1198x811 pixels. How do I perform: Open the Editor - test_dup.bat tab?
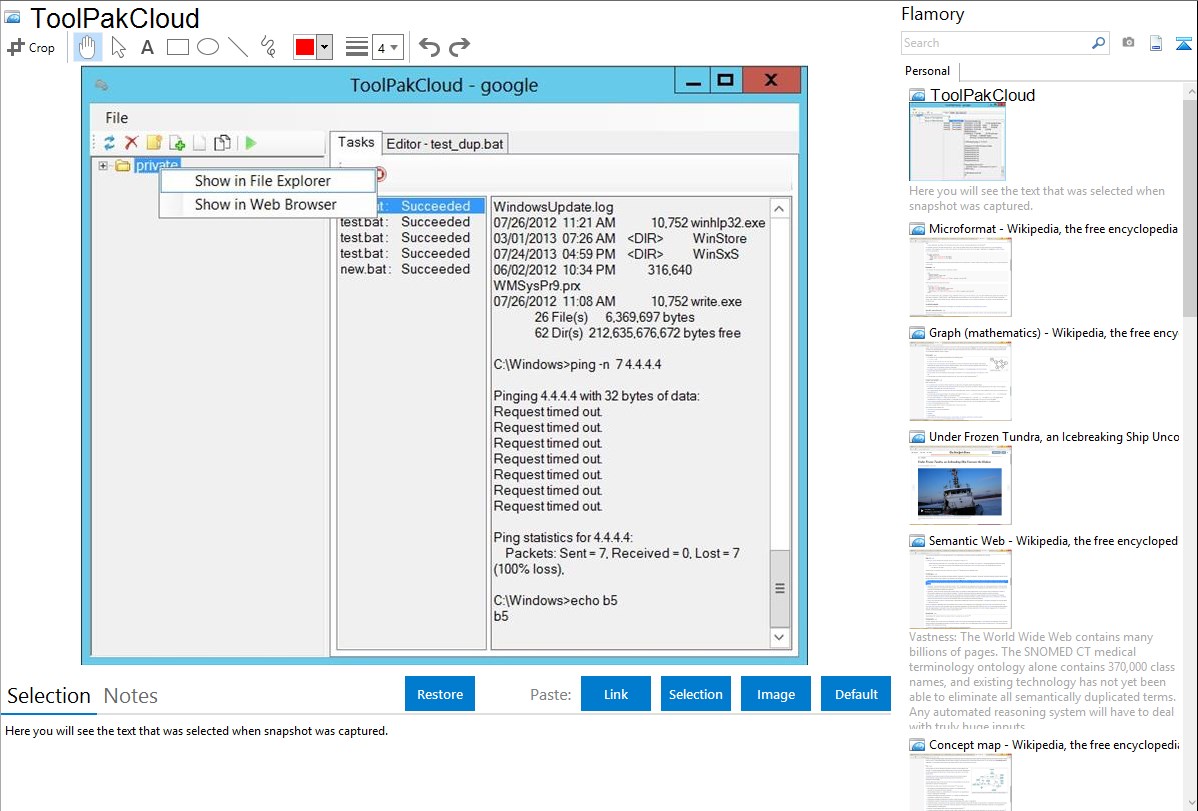pyautogui.click(x=445, y=144)
